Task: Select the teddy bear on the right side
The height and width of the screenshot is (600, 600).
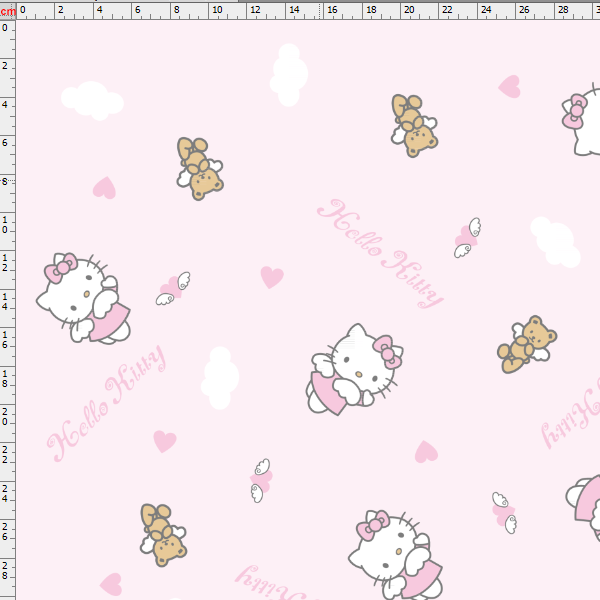Action: 526,344
